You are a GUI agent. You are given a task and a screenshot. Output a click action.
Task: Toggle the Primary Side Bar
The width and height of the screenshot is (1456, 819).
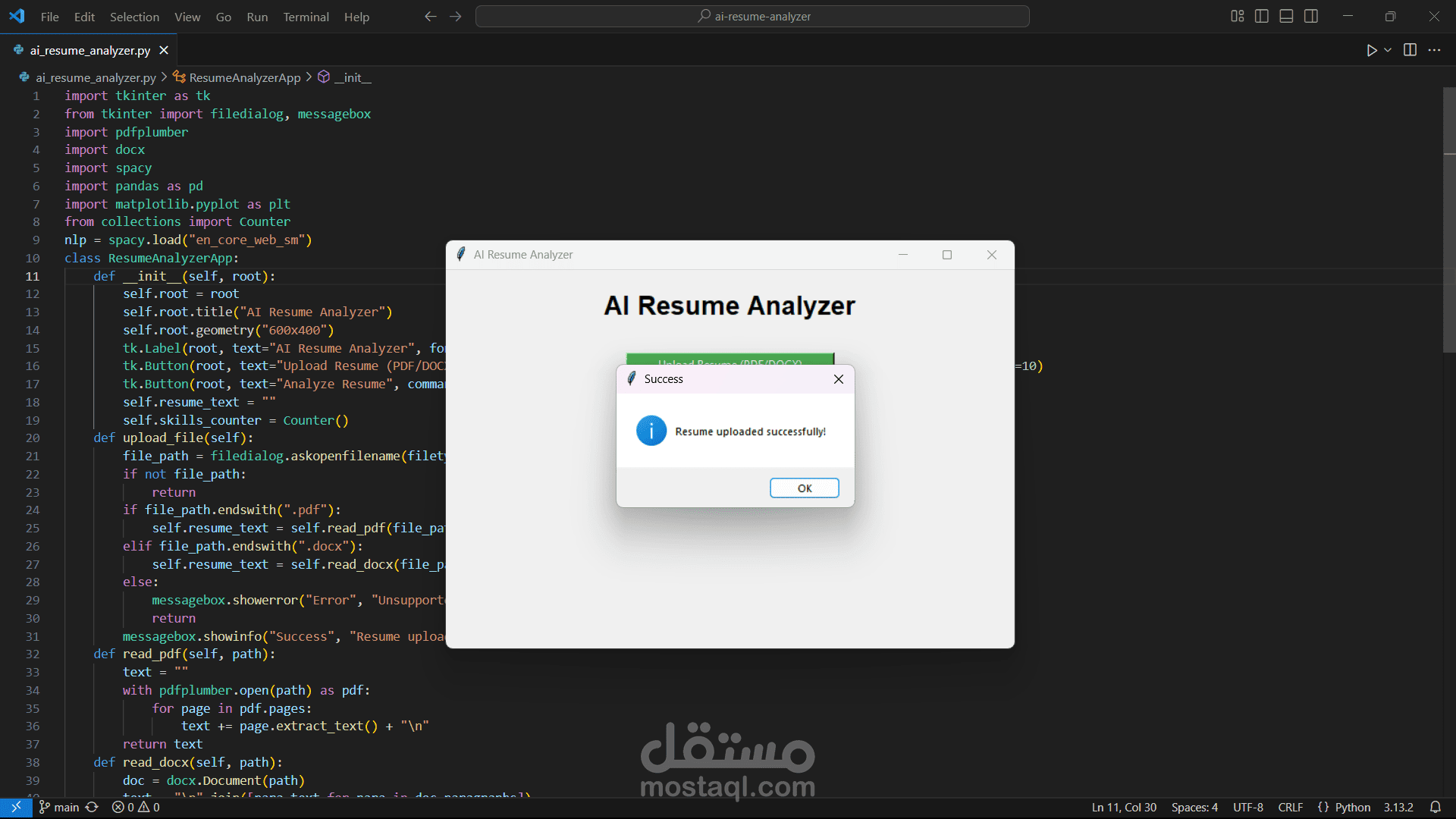click(x=1262, y=16)
